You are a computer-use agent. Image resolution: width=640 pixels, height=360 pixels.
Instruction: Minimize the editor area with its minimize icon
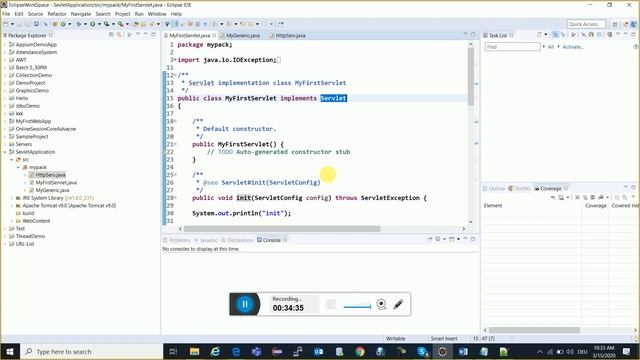tap(465, 35)
